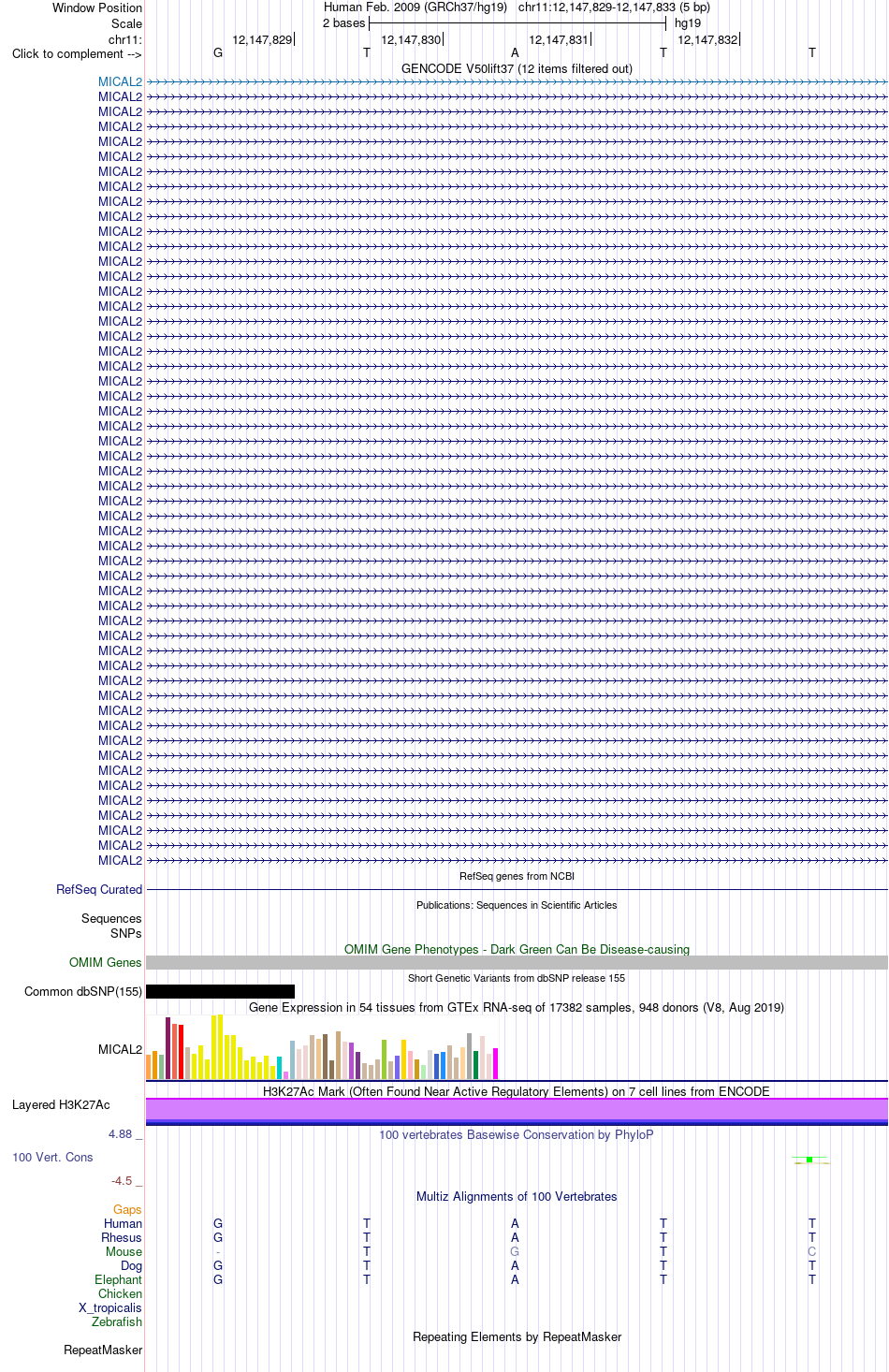Click the black dbSNP variant block
Viewport: 889px width, 1372px height.
pos(220,991)
